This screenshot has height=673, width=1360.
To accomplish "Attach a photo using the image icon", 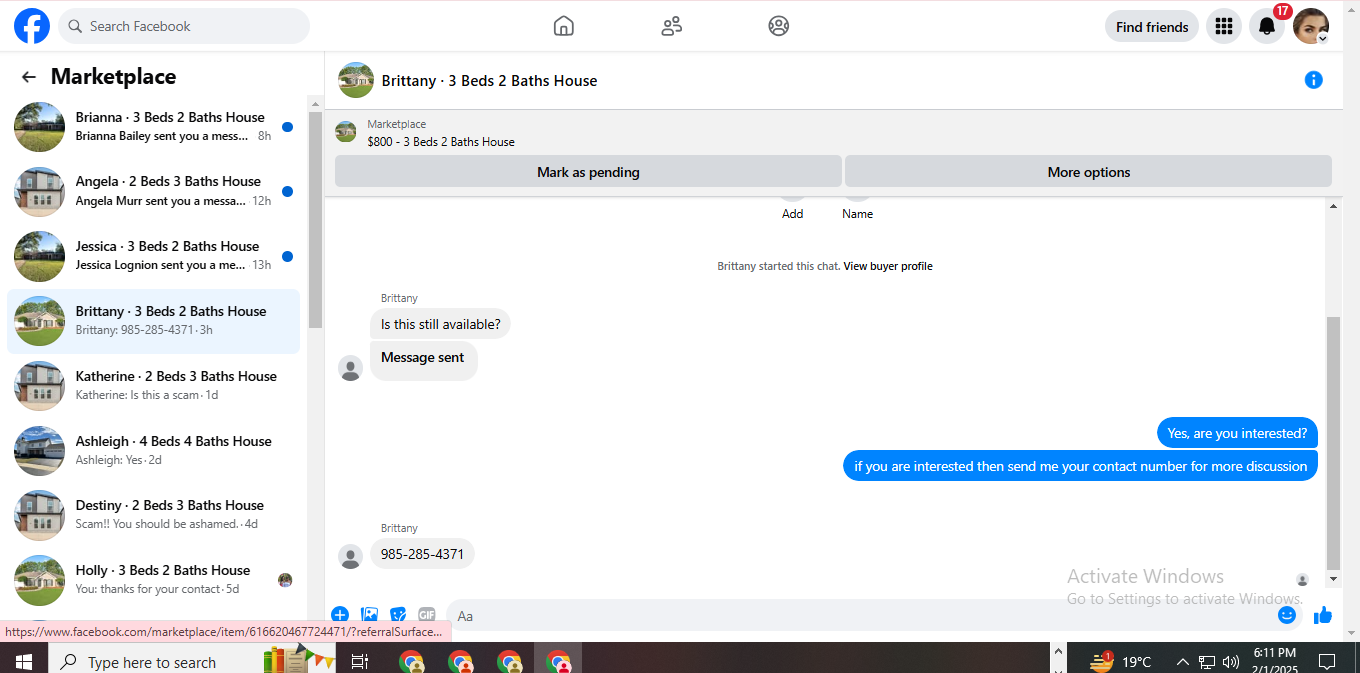I will point(369,615).
